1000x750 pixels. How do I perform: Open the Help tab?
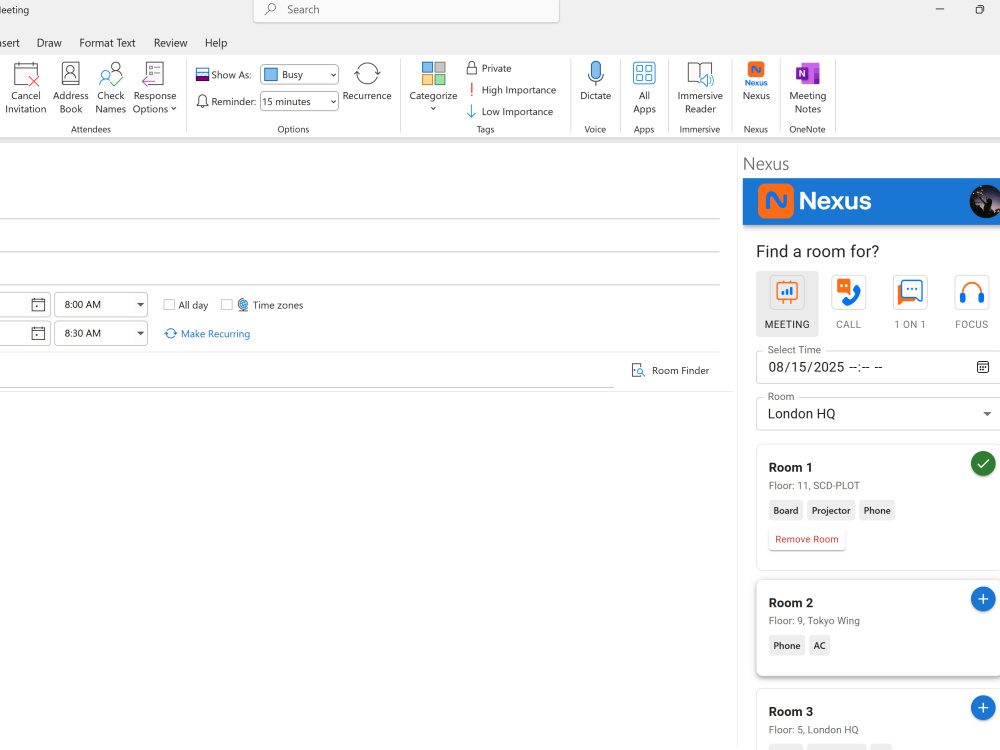pos(216,43)
